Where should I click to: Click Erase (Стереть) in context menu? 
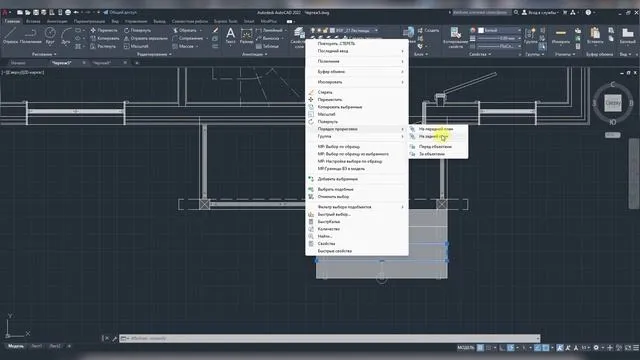[357, 92]
